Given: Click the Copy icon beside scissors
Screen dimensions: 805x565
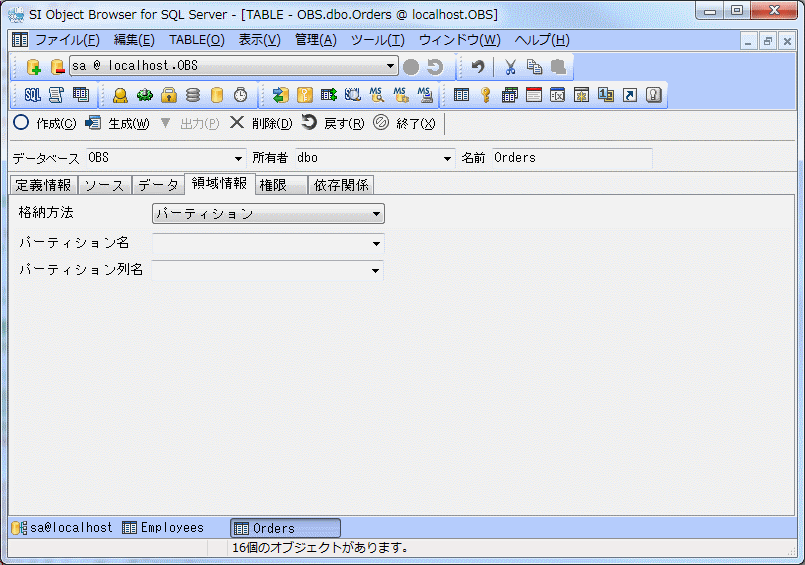Looking at the screenshot, I should coord(534,67).
